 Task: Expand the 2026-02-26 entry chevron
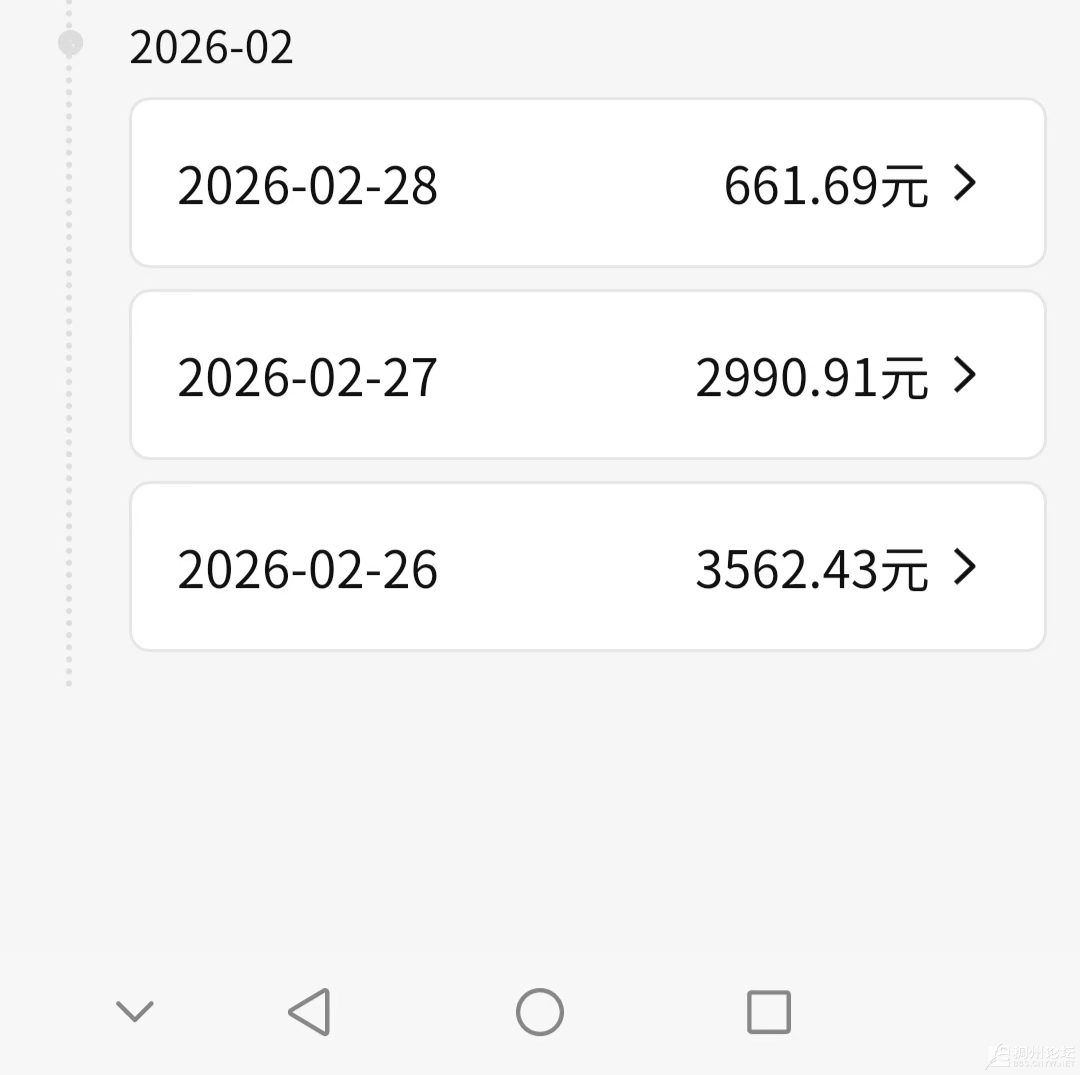tap(965, 567)
